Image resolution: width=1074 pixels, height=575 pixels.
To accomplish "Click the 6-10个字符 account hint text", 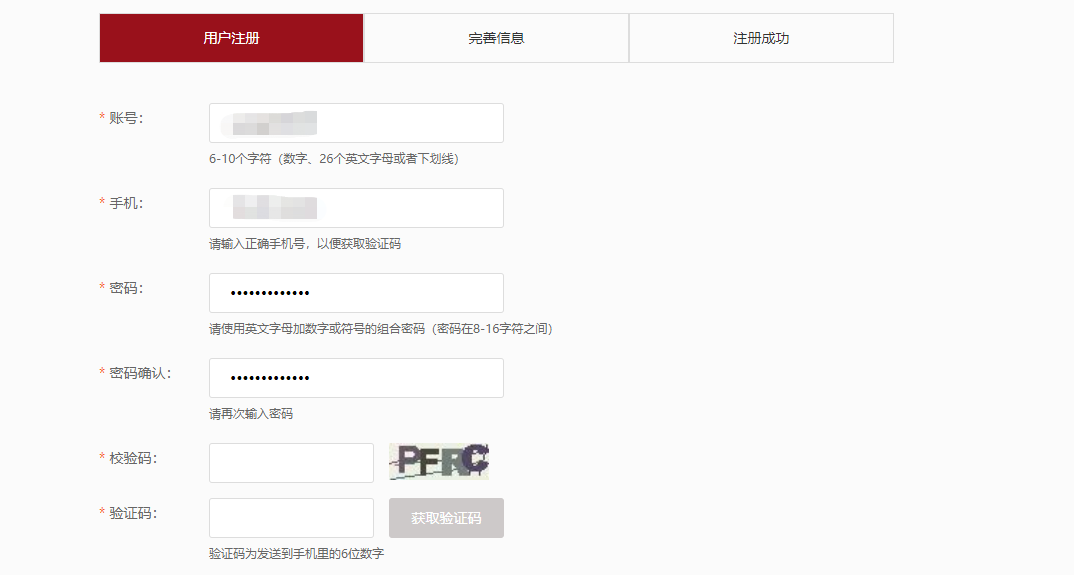I will point(334,159).
